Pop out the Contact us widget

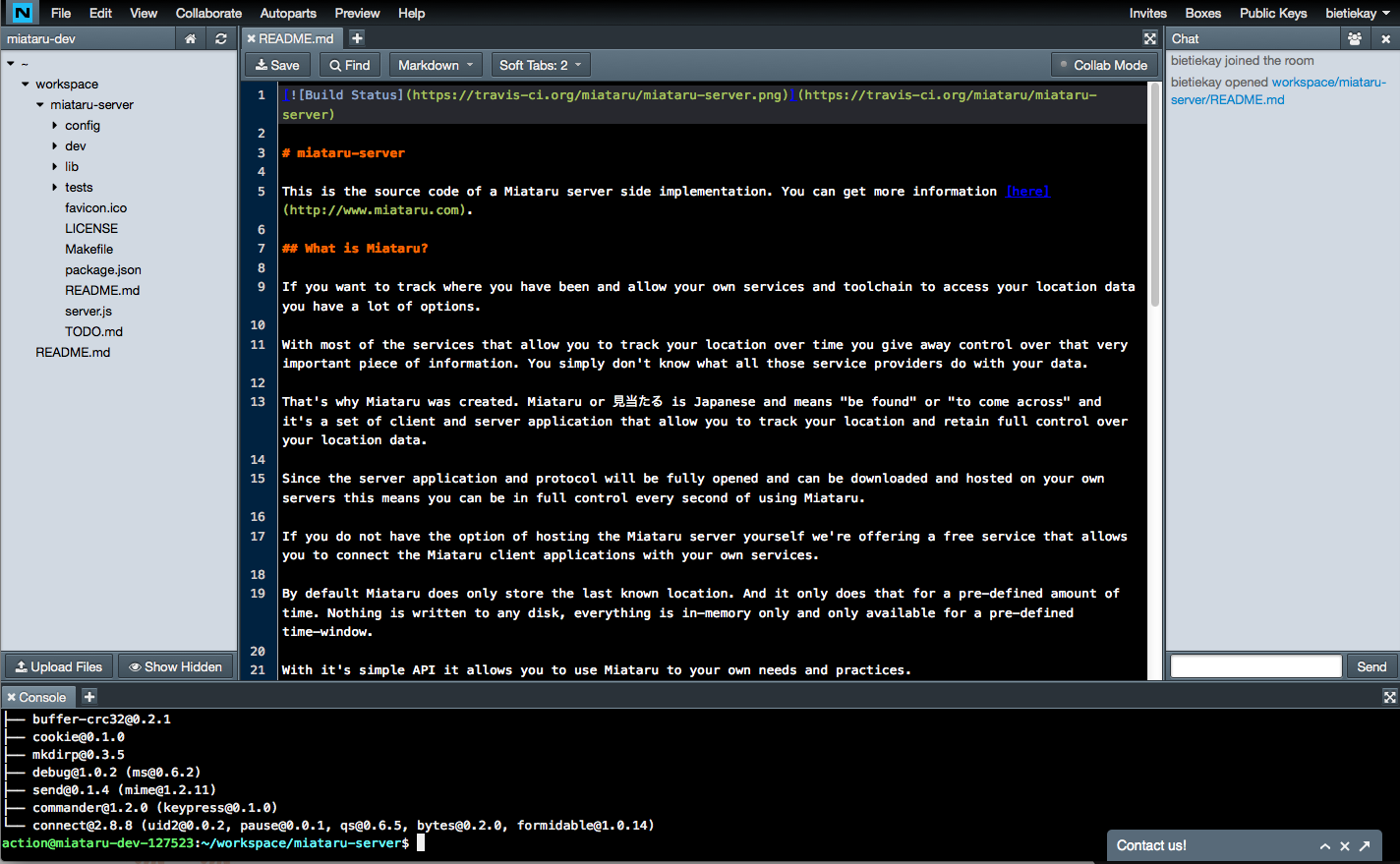pos(1365,846)
